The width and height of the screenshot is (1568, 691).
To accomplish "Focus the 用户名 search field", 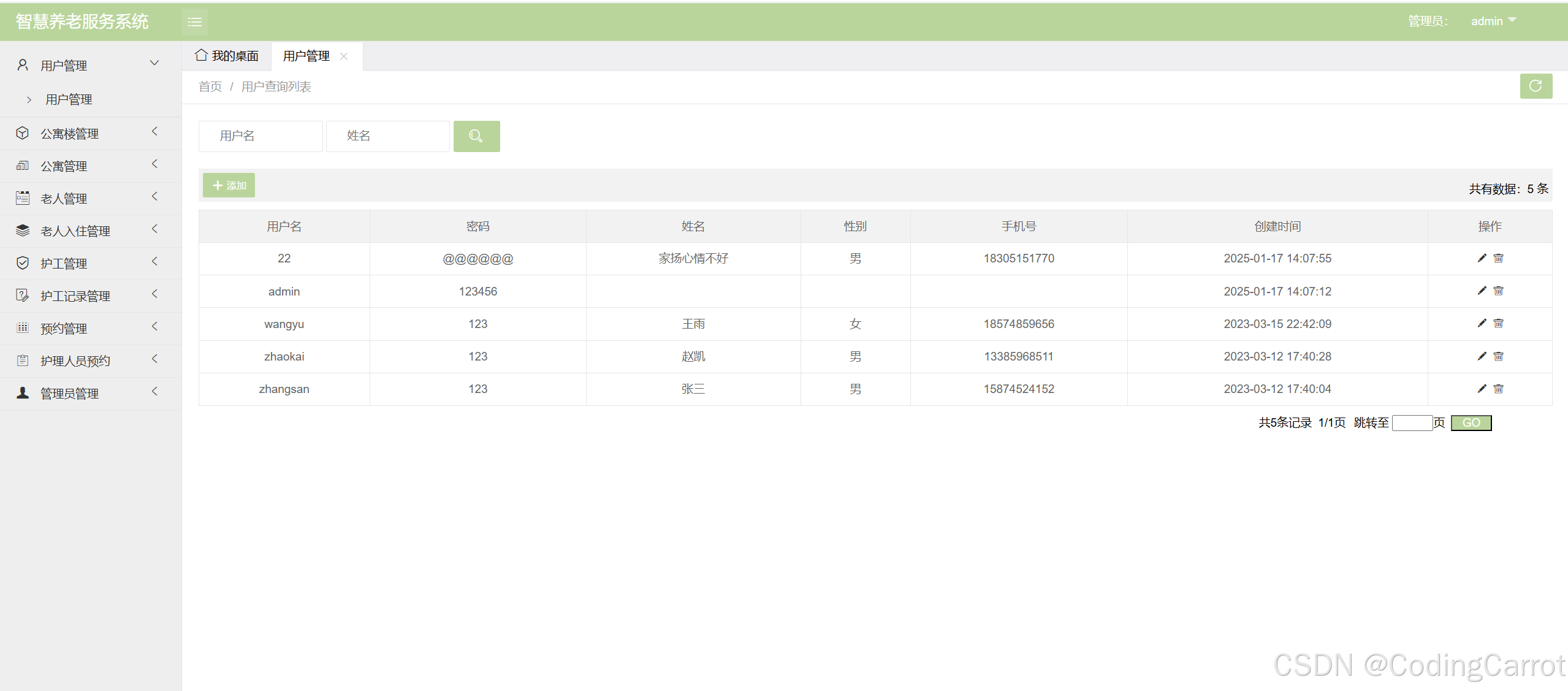I will [x=261, y=136].
